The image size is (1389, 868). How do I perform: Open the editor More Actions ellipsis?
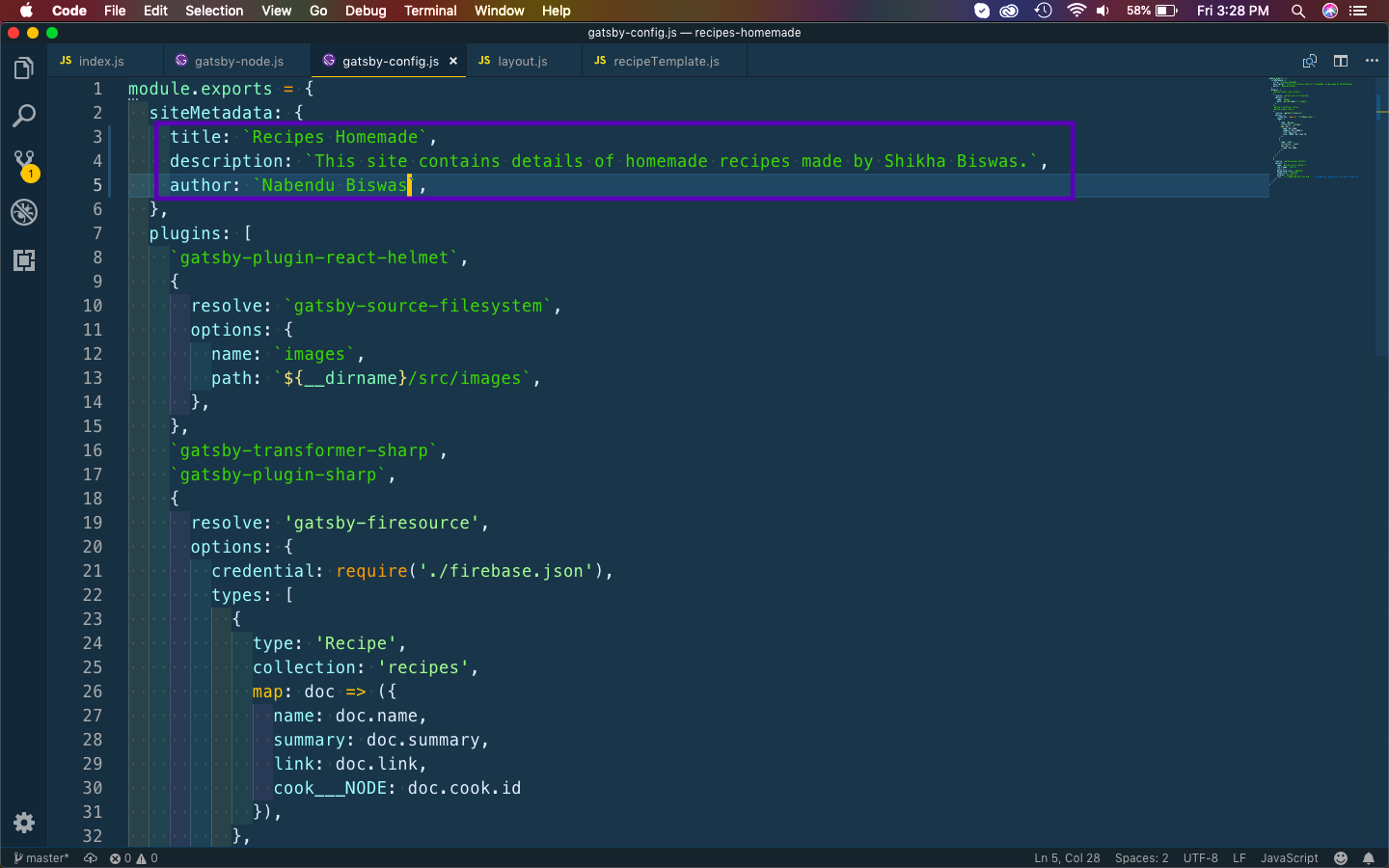tap(1372, 61)
